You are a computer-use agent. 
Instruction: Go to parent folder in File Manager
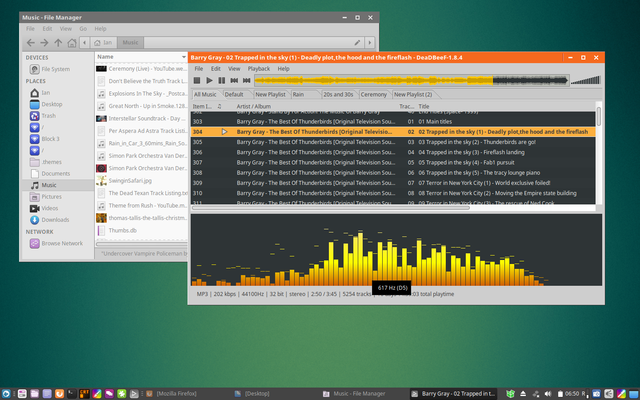pos(58,42)
